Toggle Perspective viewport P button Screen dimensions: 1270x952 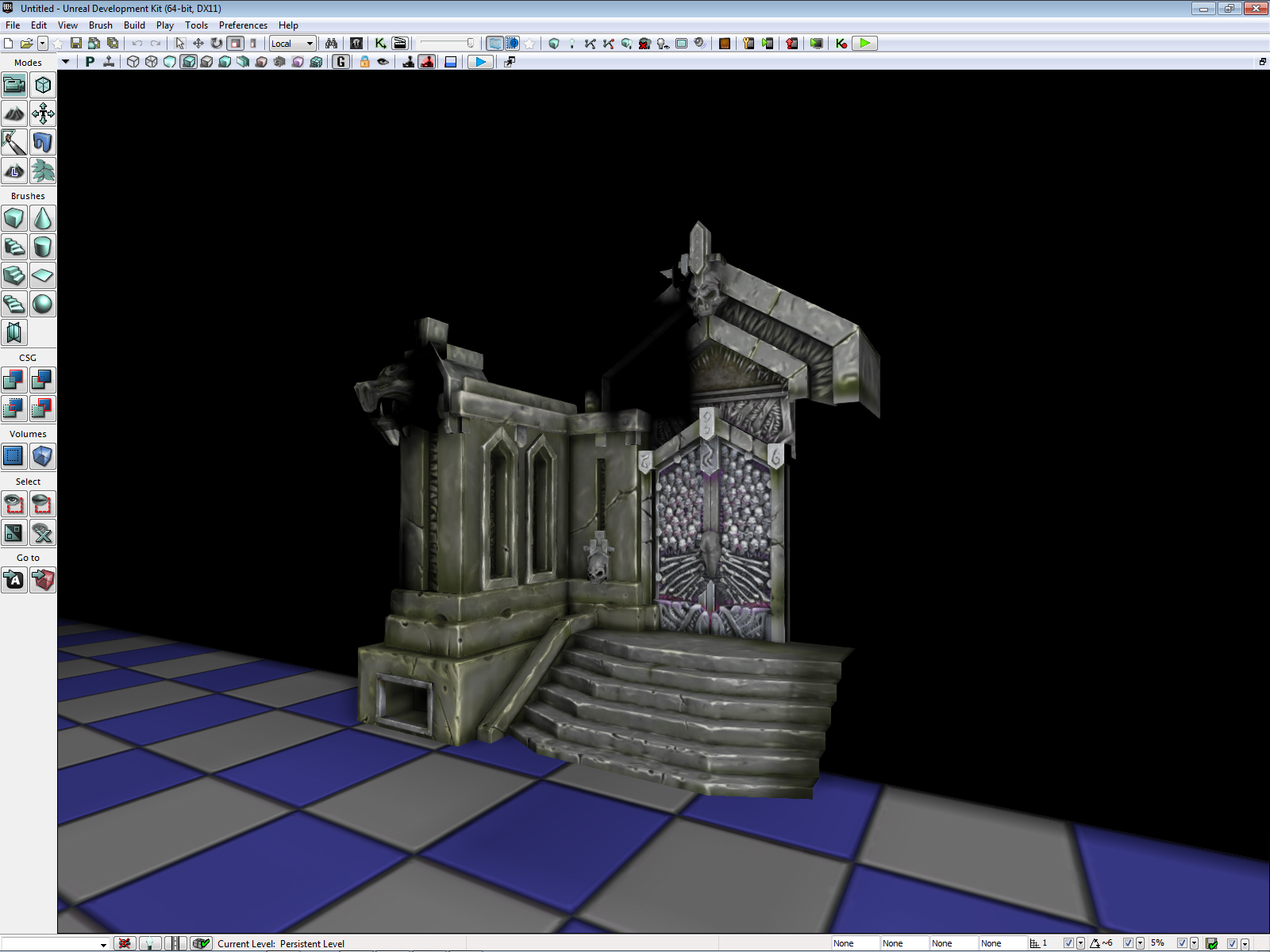90,62
